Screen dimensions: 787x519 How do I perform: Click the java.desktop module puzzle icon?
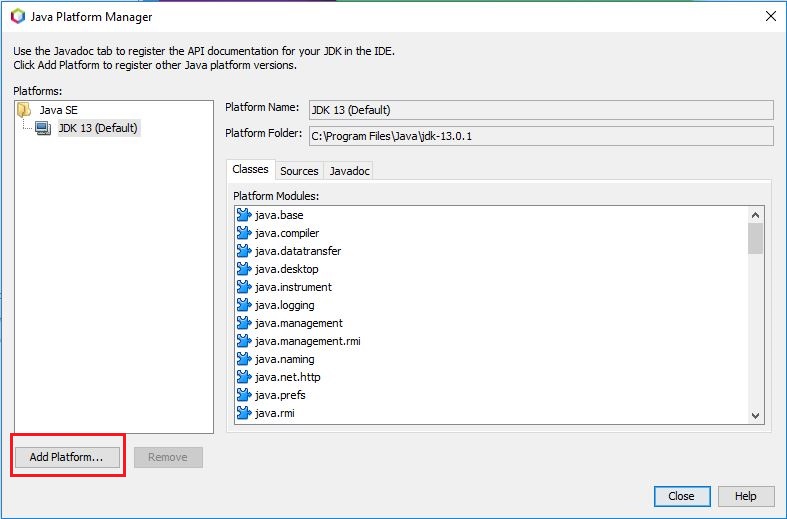pos(243,269)
